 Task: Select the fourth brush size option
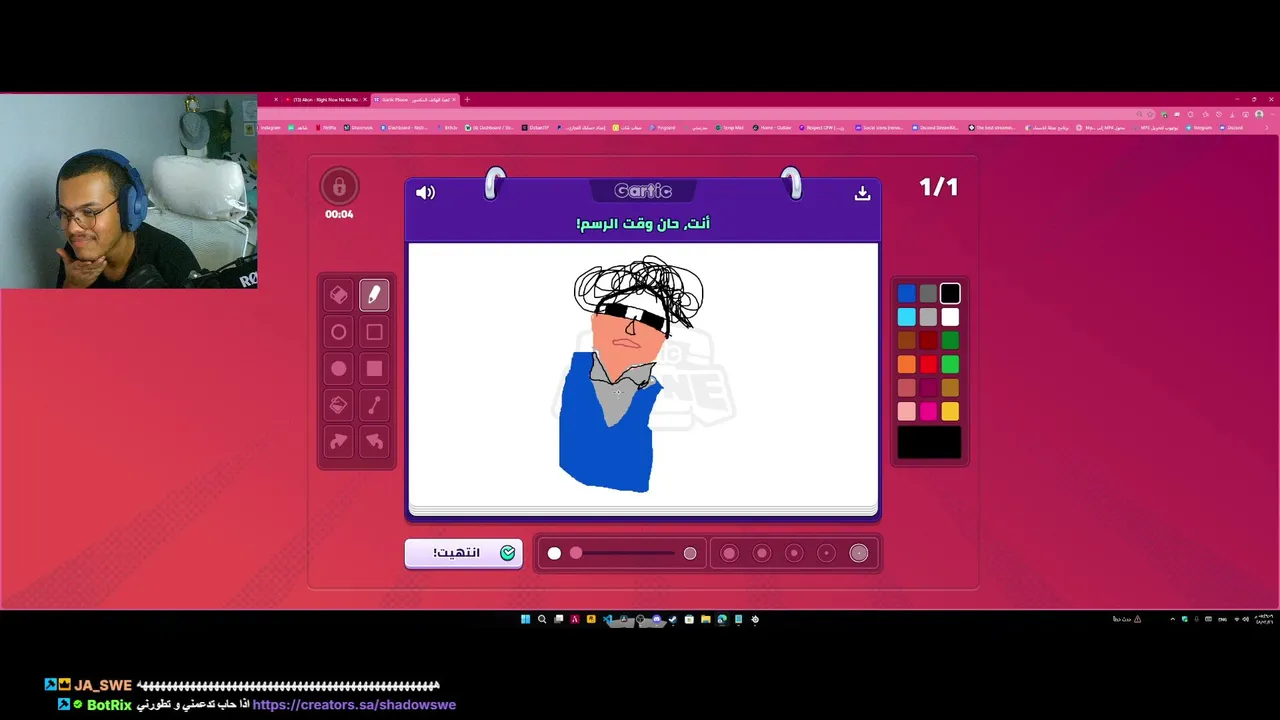[x=827, y=553]
